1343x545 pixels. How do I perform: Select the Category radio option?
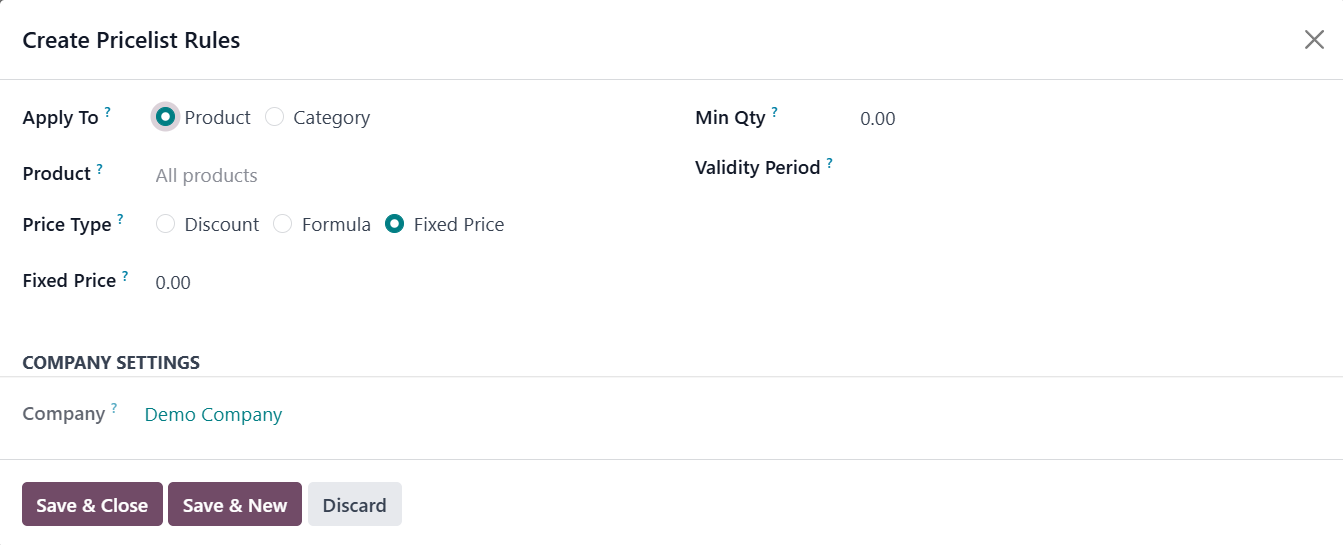[275, 117]
